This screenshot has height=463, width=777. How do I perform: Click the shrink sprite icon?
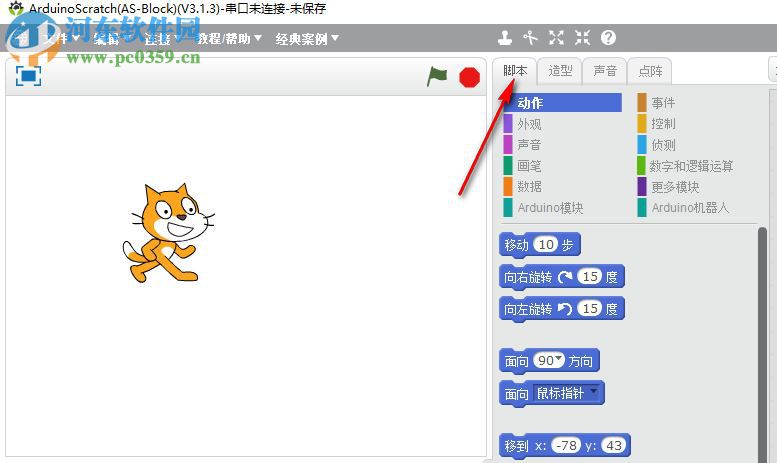pyautogui.click(x=582, y=38)
